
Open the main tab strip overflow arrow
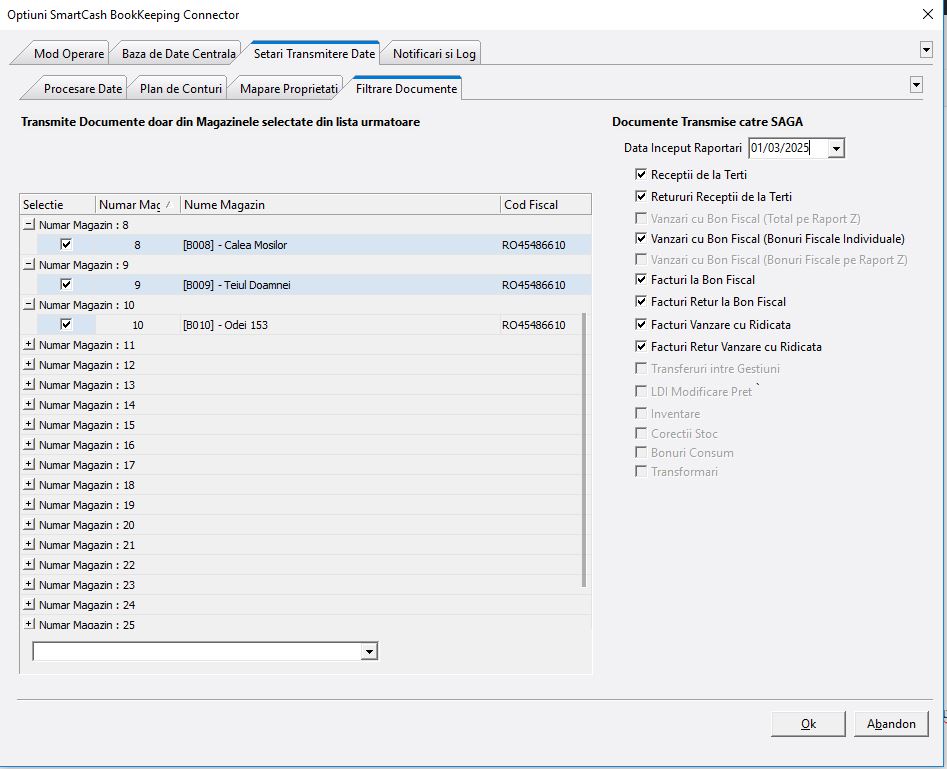(x=926, y=50)
